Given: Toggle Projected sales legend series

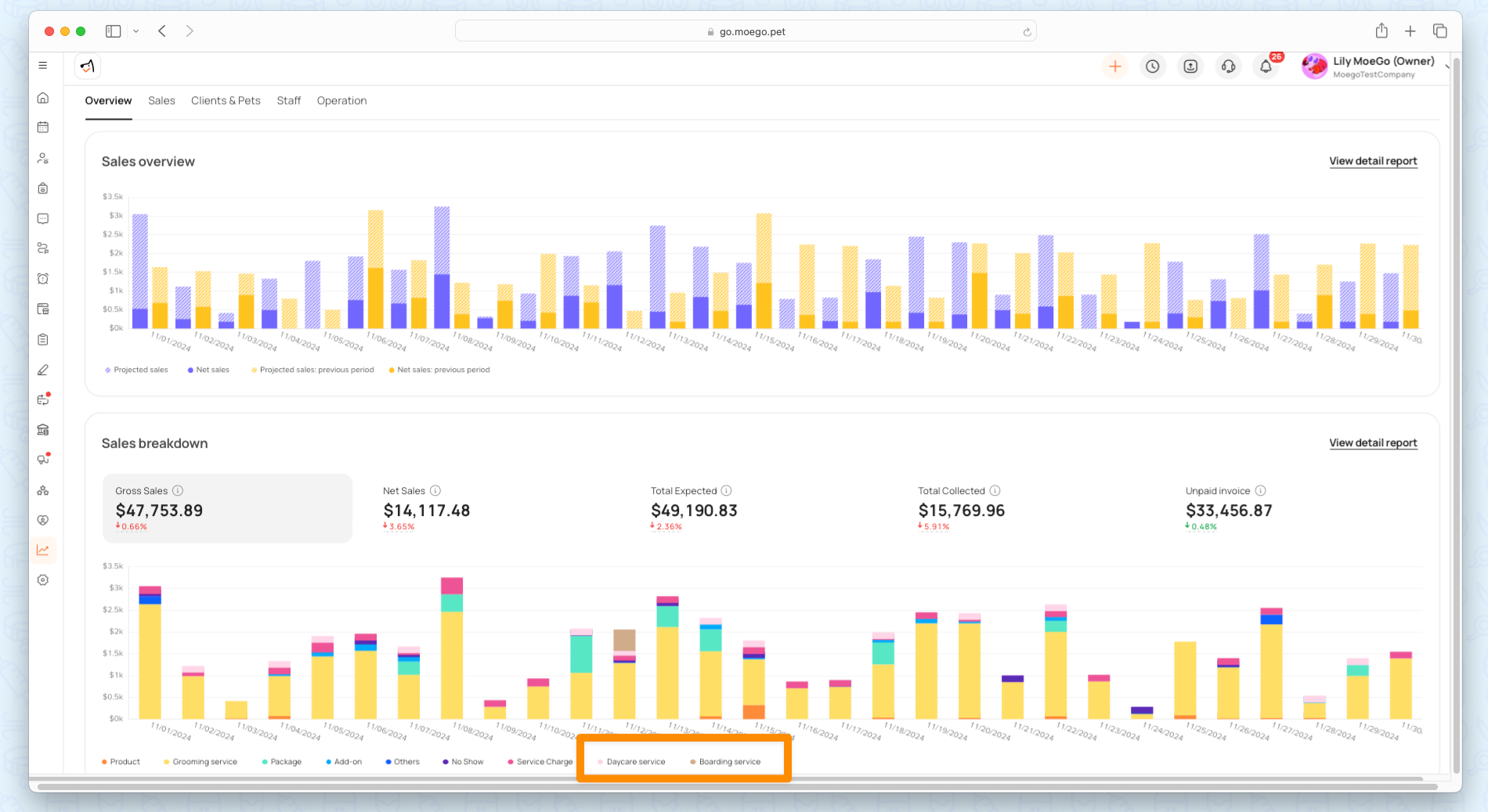Looking at the screenshot, I should tap(136, 370).
